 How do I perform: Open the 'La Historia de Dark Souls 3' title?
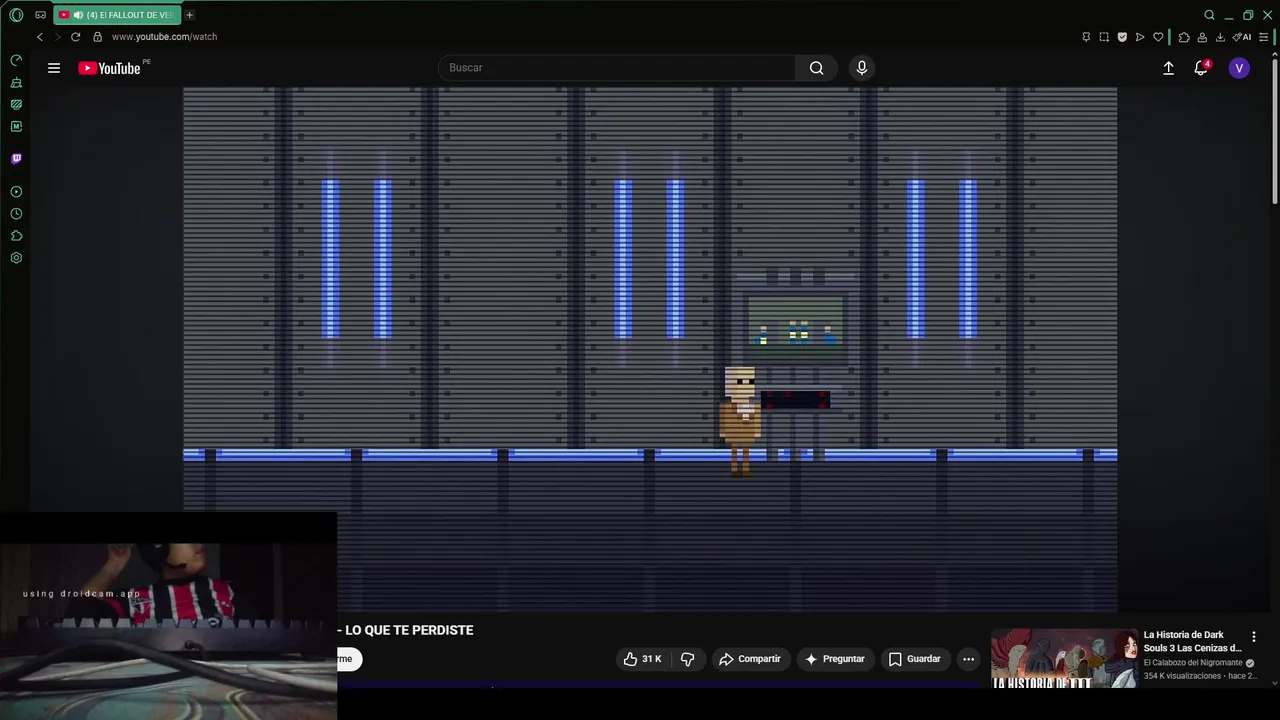pos(1192,641)
